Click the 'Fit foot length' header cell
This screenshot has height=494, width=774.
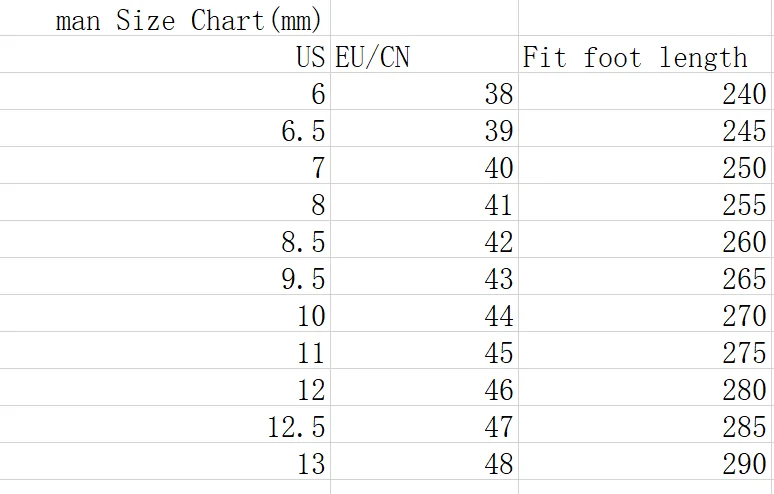click(x=645, y=54)
